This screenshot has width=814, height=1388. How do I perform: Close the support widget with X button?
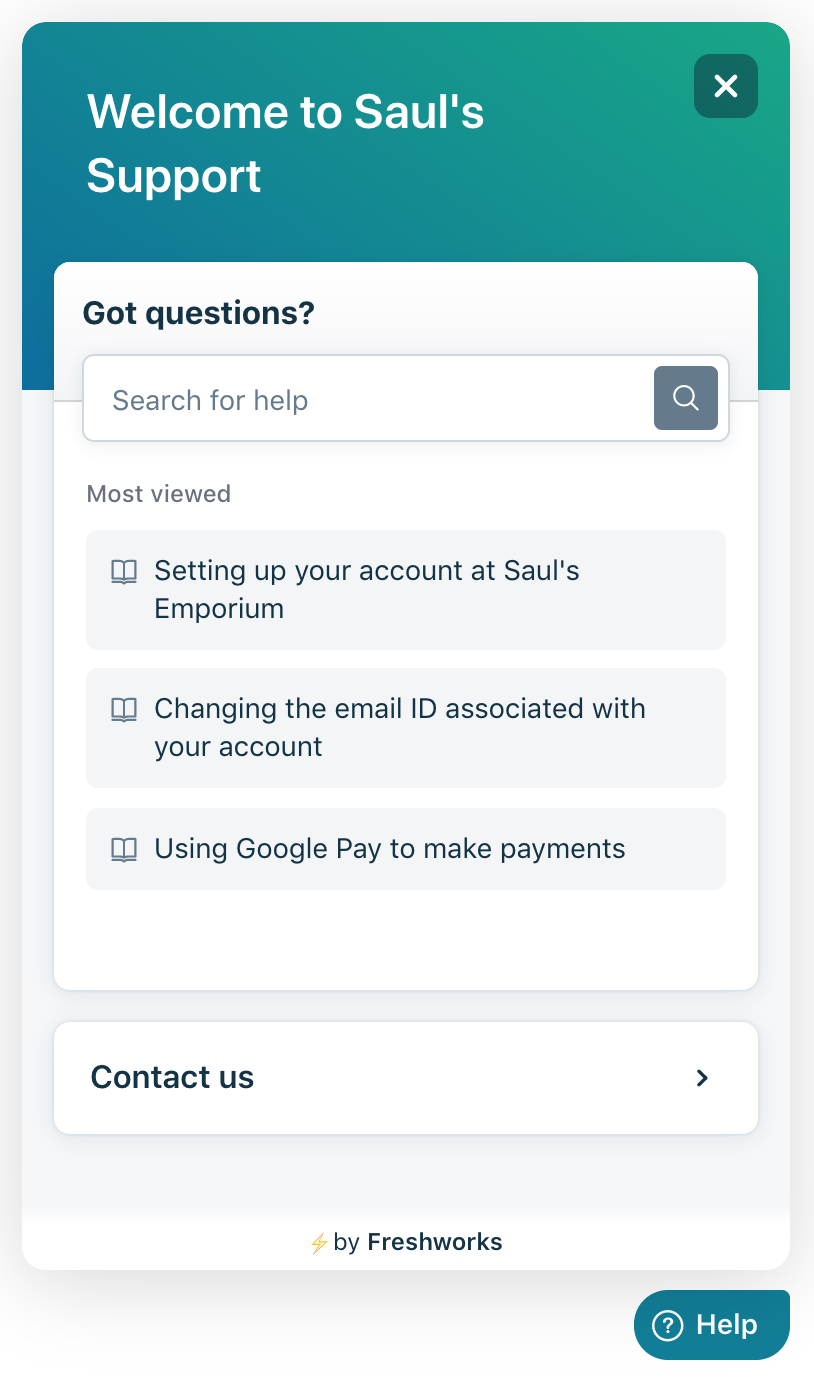tap(726, 86)
